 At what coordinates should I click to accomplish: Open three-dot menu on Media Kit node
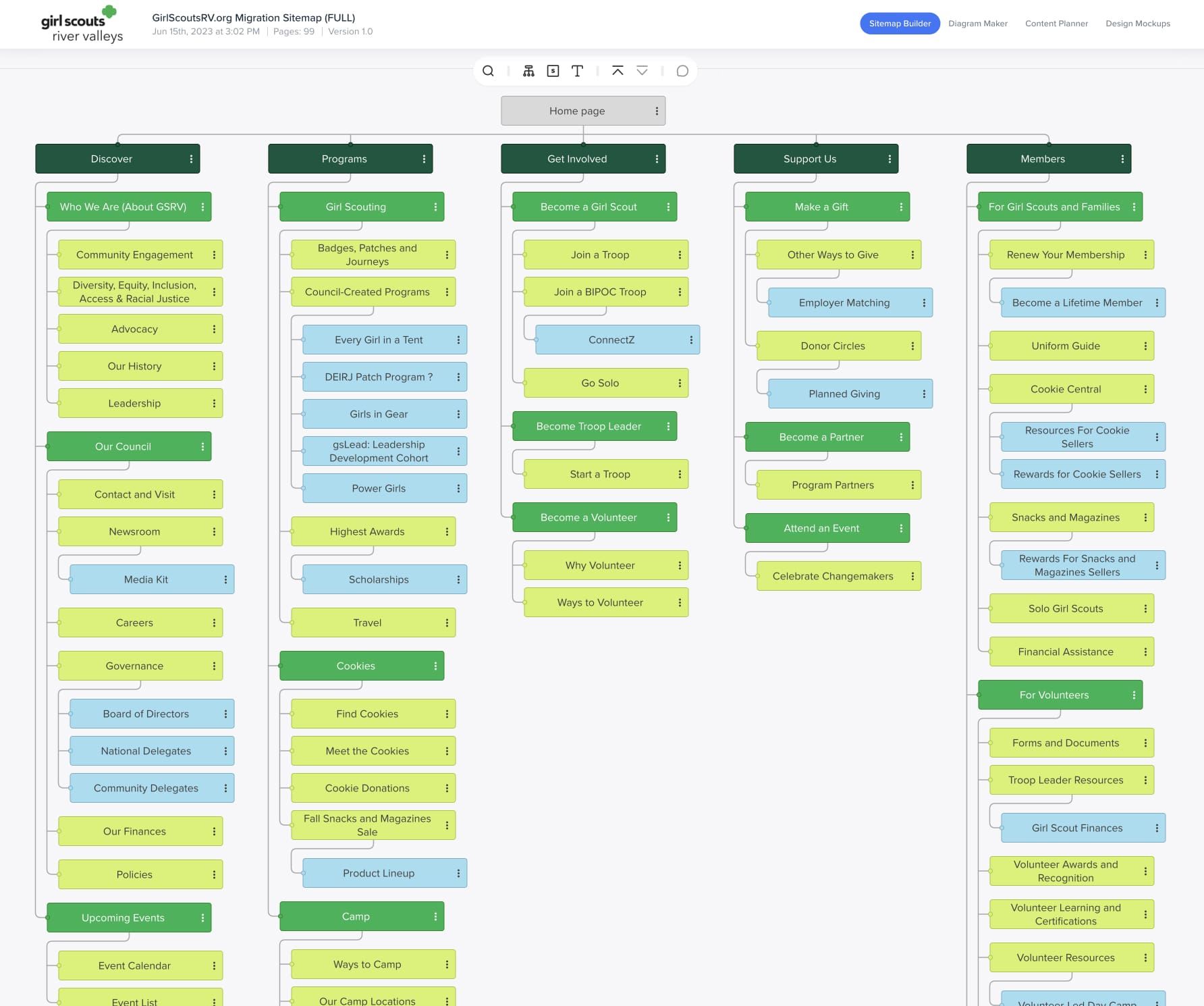225,579
